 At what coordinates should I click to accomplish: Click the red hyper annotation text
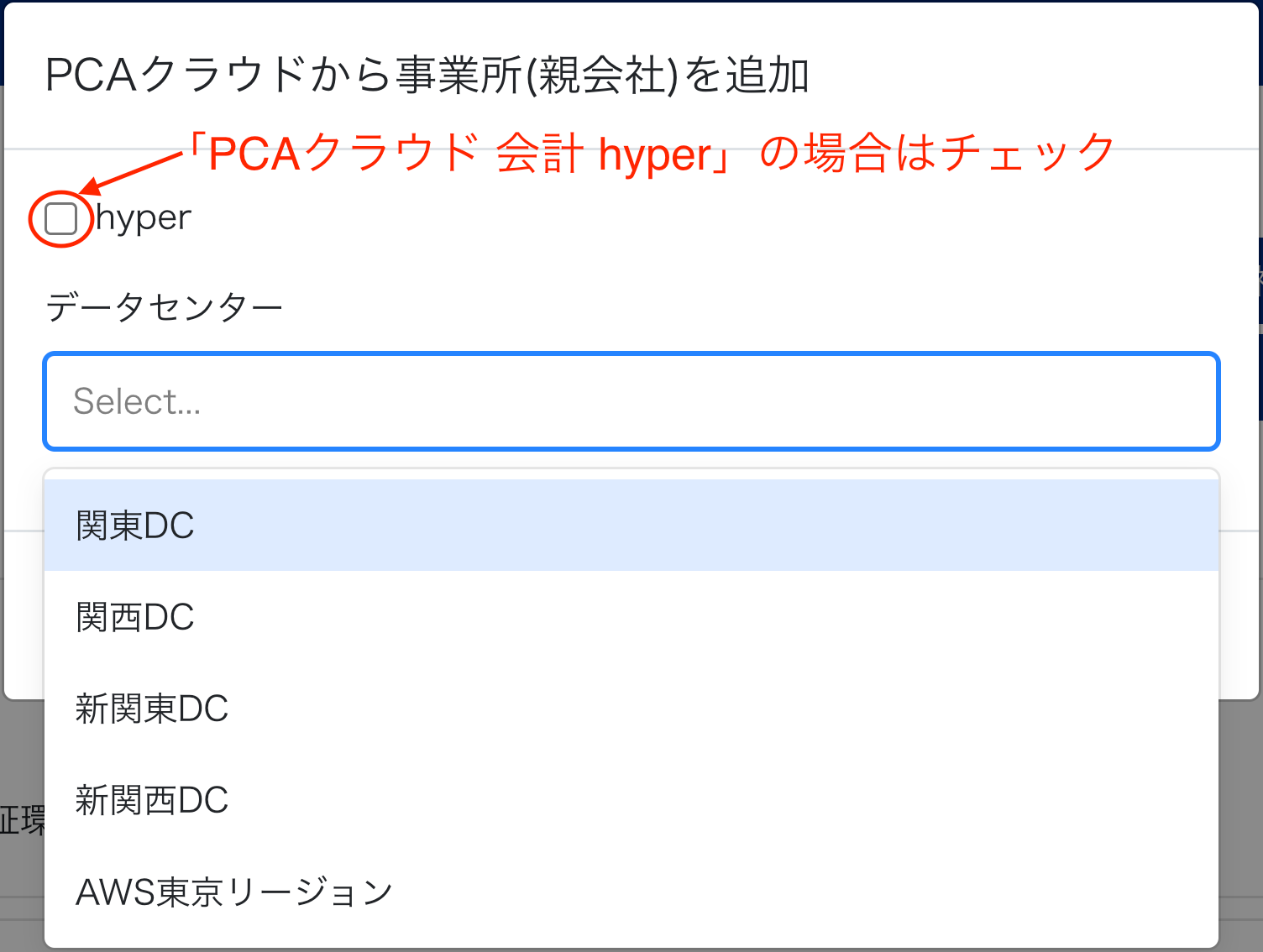tap(655, 154)
